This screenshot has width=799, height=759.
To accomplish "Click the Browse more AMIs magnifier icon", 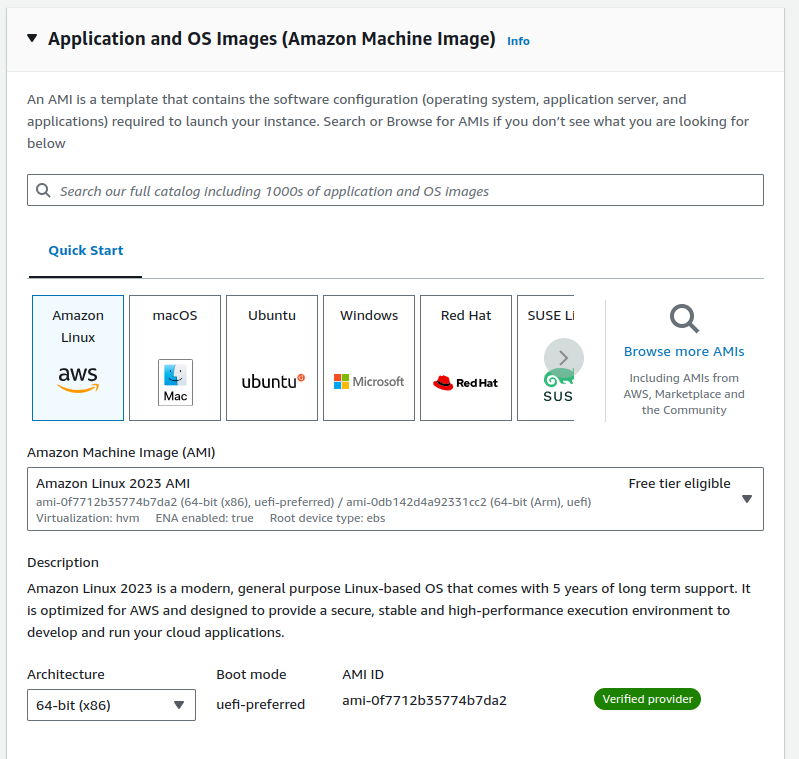I will pos(684,319).
